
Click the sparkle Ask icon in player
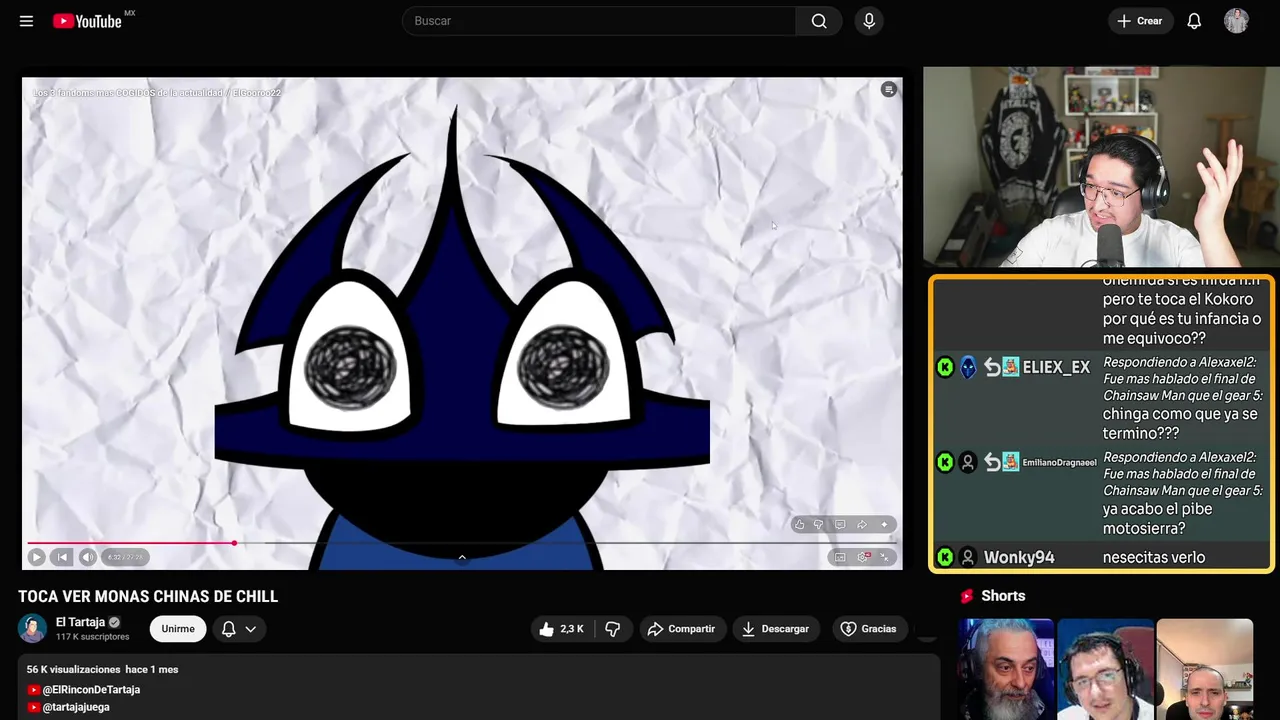click(x=884, y=524)
